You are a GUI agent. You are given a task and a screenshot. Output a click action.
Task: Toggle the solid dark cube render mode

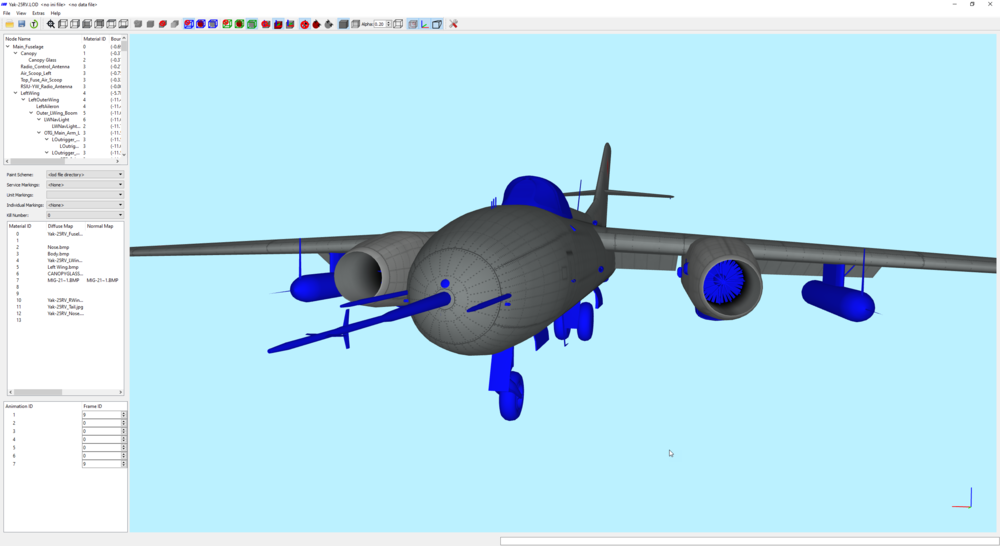343,24
